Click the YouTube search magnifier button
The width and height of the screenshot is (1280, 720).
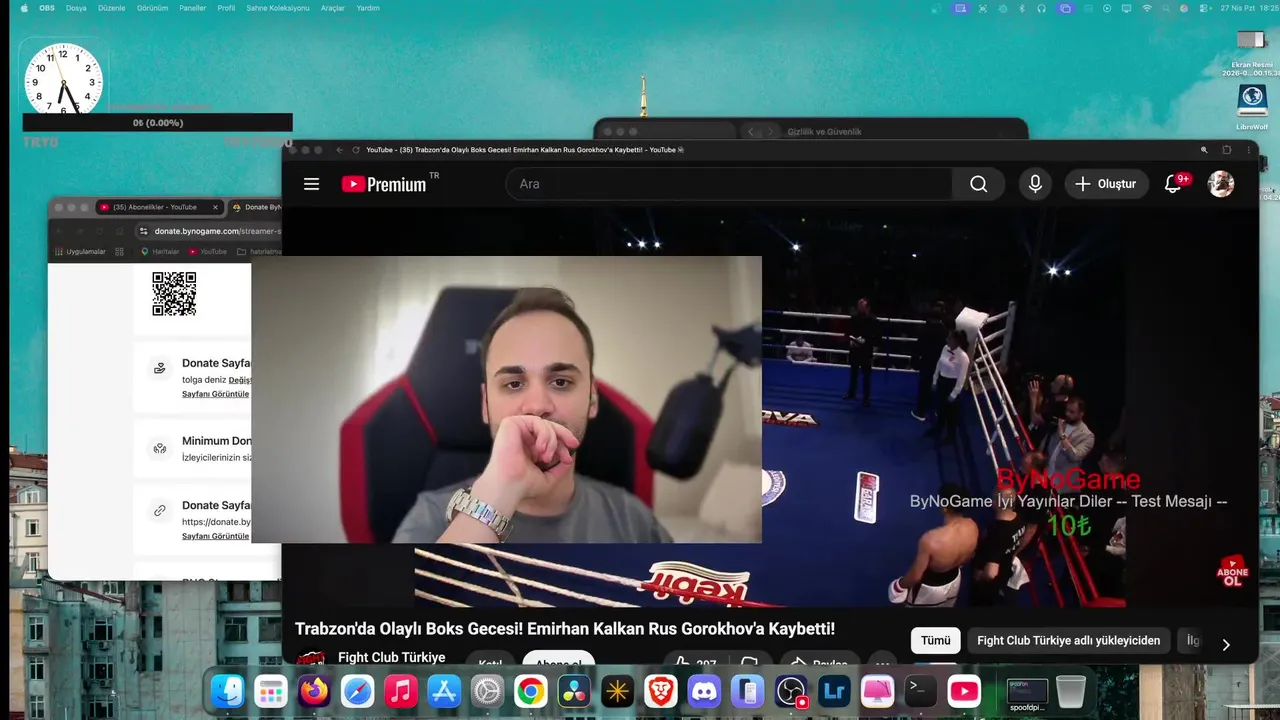pos(978,184)
